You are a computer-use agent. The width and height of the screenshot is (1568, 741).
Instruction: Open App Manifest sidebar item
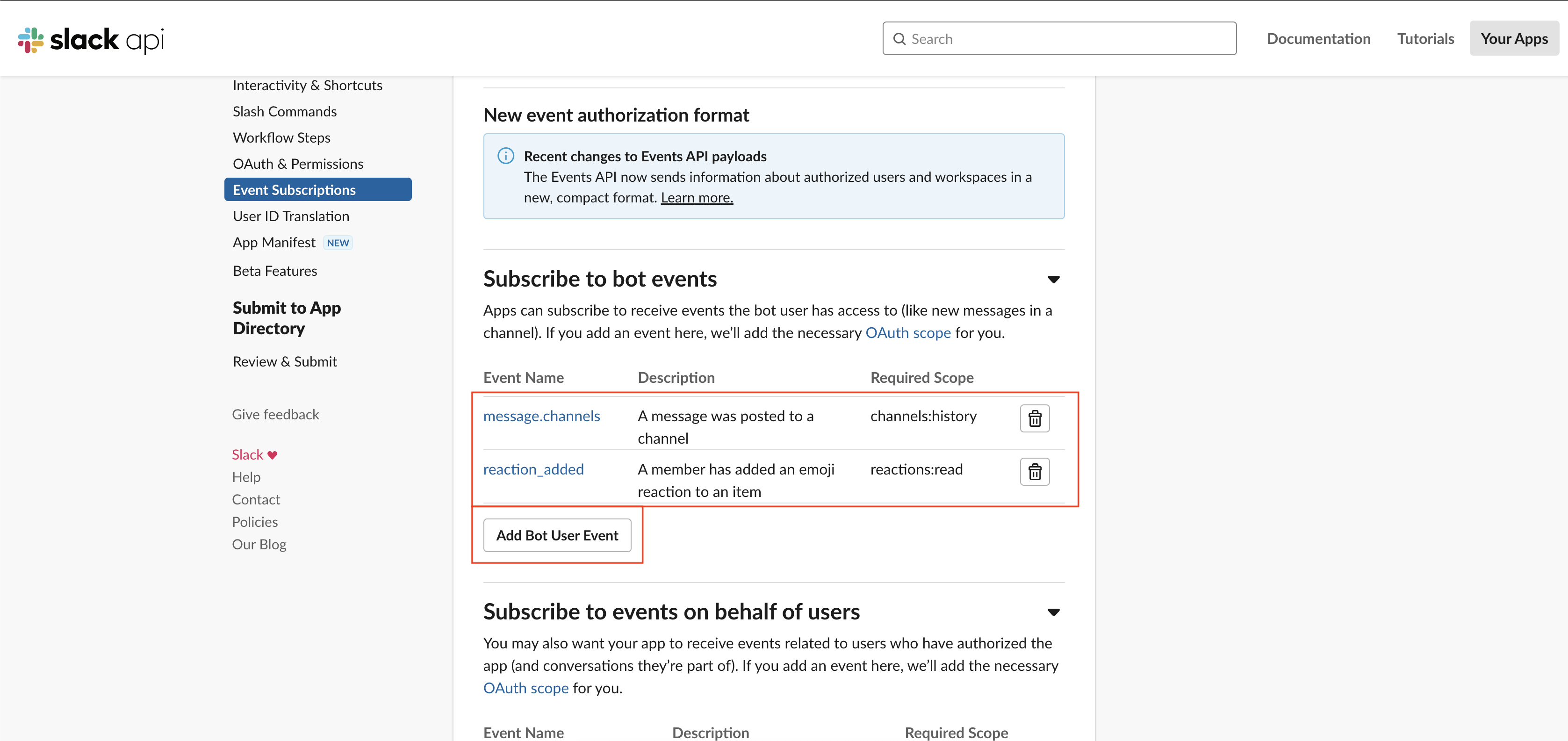point(274,242)
